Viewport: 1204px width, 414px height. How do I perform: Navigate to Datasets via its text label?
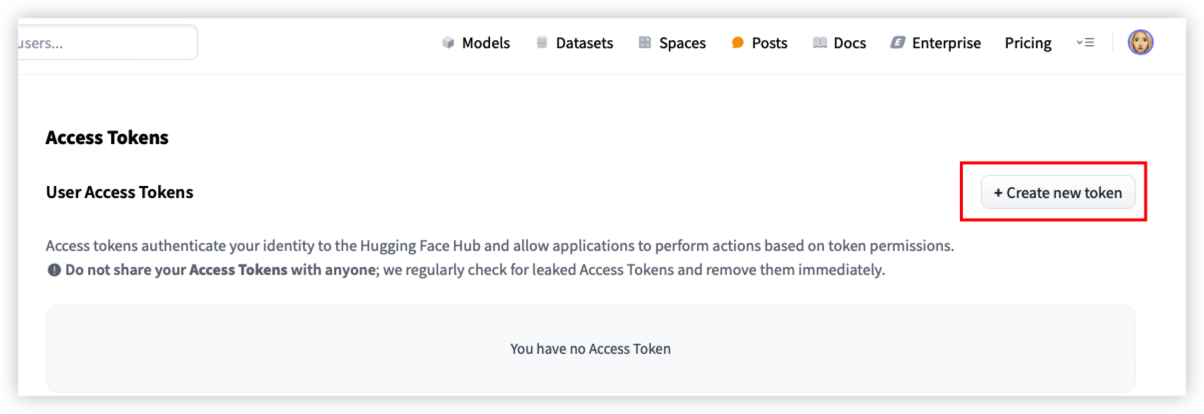pos(584,43)
